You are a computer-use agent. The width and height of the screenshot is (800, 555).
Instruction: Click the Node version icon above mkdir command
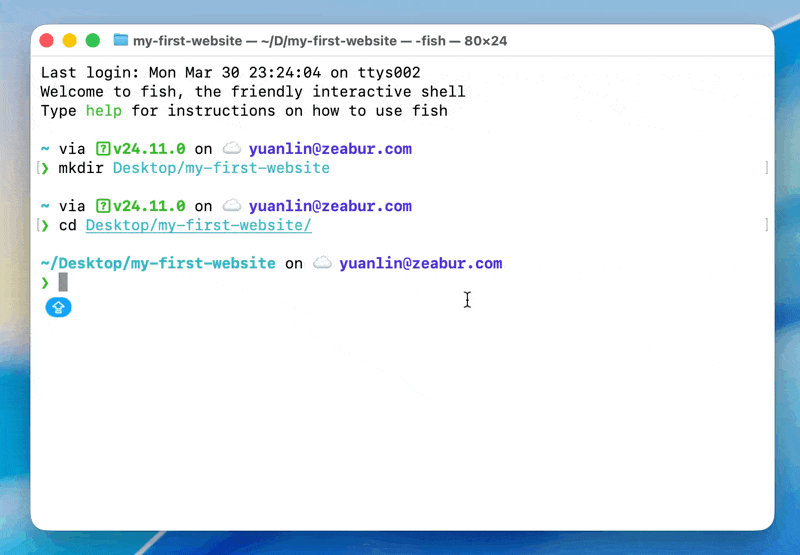(102, 149)
